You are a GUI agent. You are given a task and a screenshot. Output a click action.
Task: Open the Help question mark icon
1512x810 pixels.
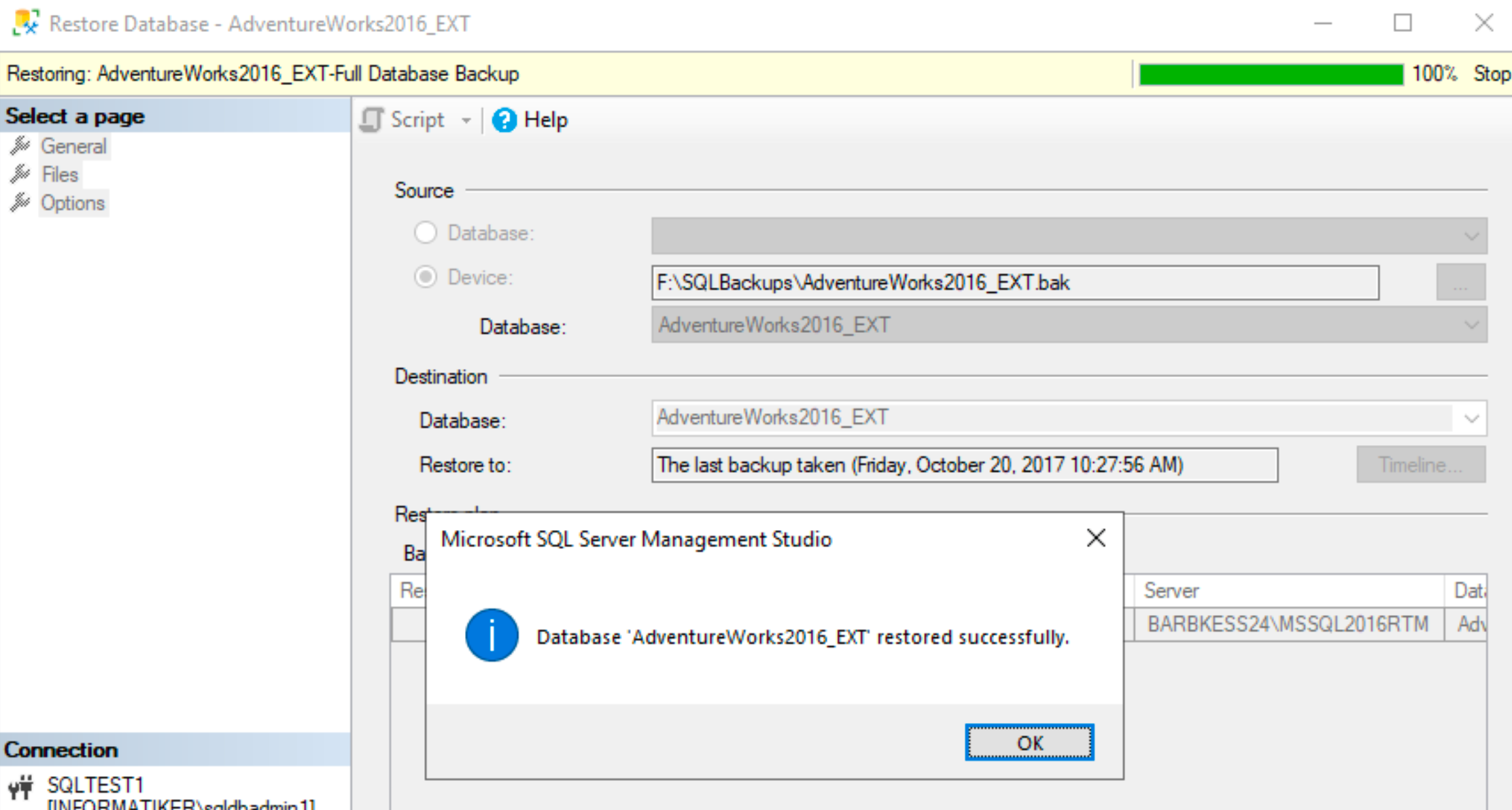click(504, 120)
